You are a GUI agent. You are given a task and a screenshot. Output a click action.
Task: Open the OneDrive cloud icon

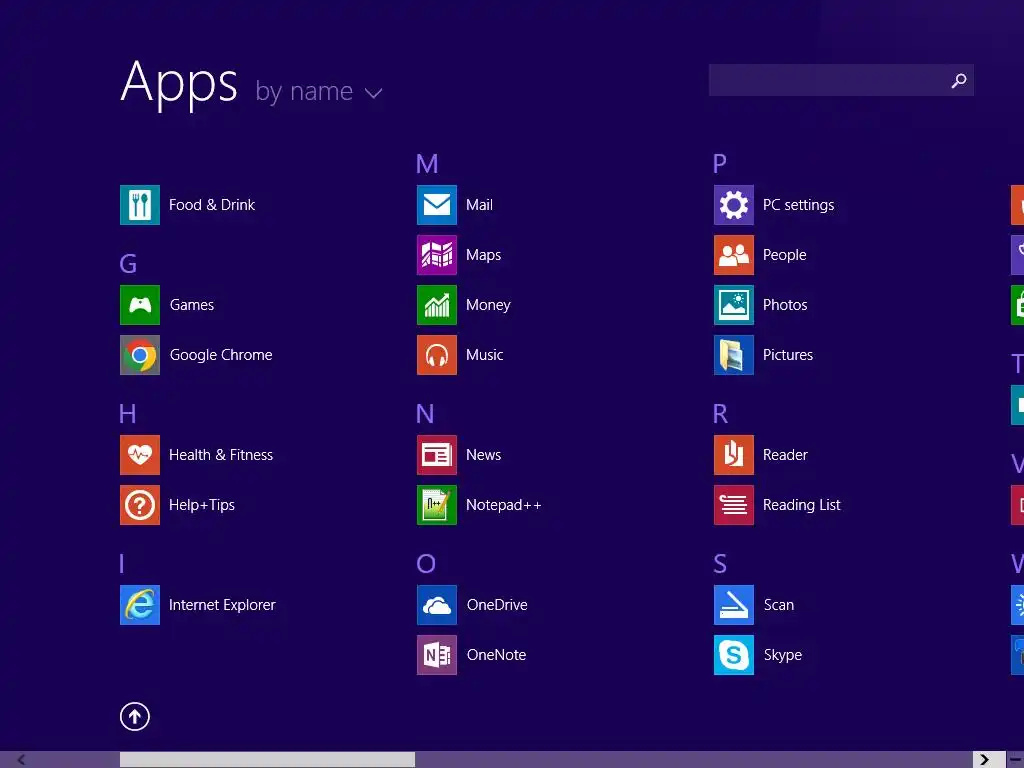[437, 605]
